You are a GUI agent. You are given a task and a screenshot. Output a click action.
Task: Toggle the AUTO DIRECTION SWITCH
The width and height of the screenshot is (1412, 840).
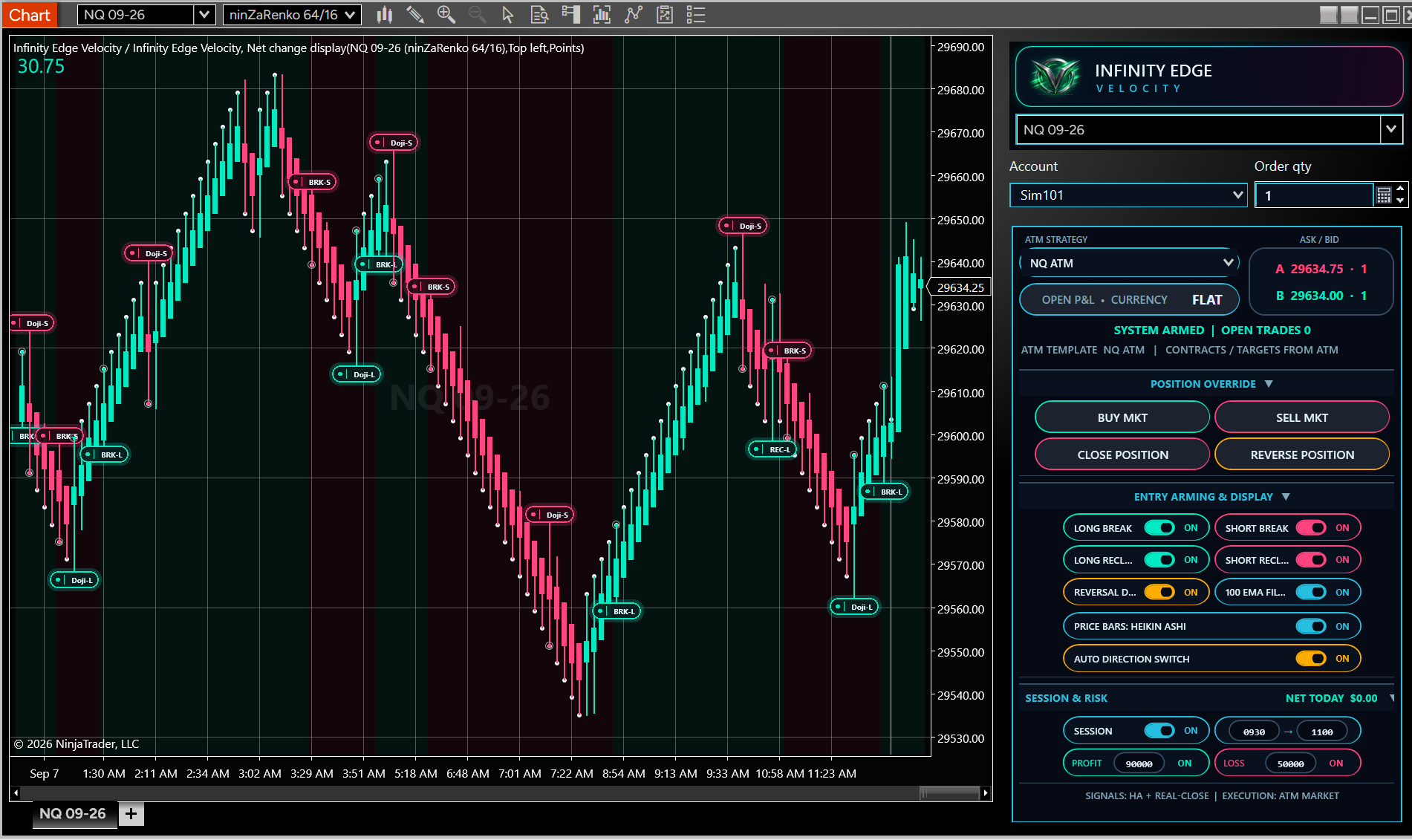(x=1311, y=659)
